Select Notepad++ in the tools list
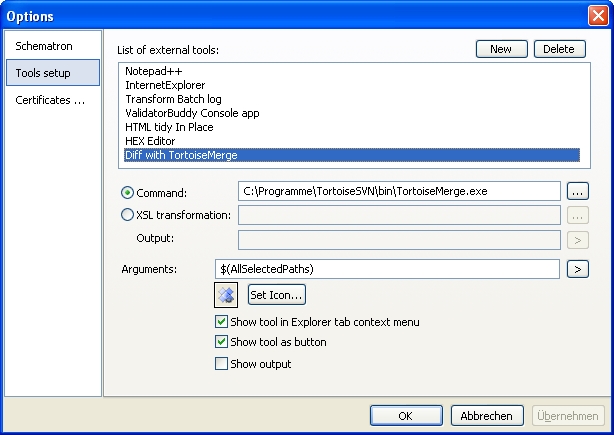Viewport: 614px width, 435px height. 352,71
